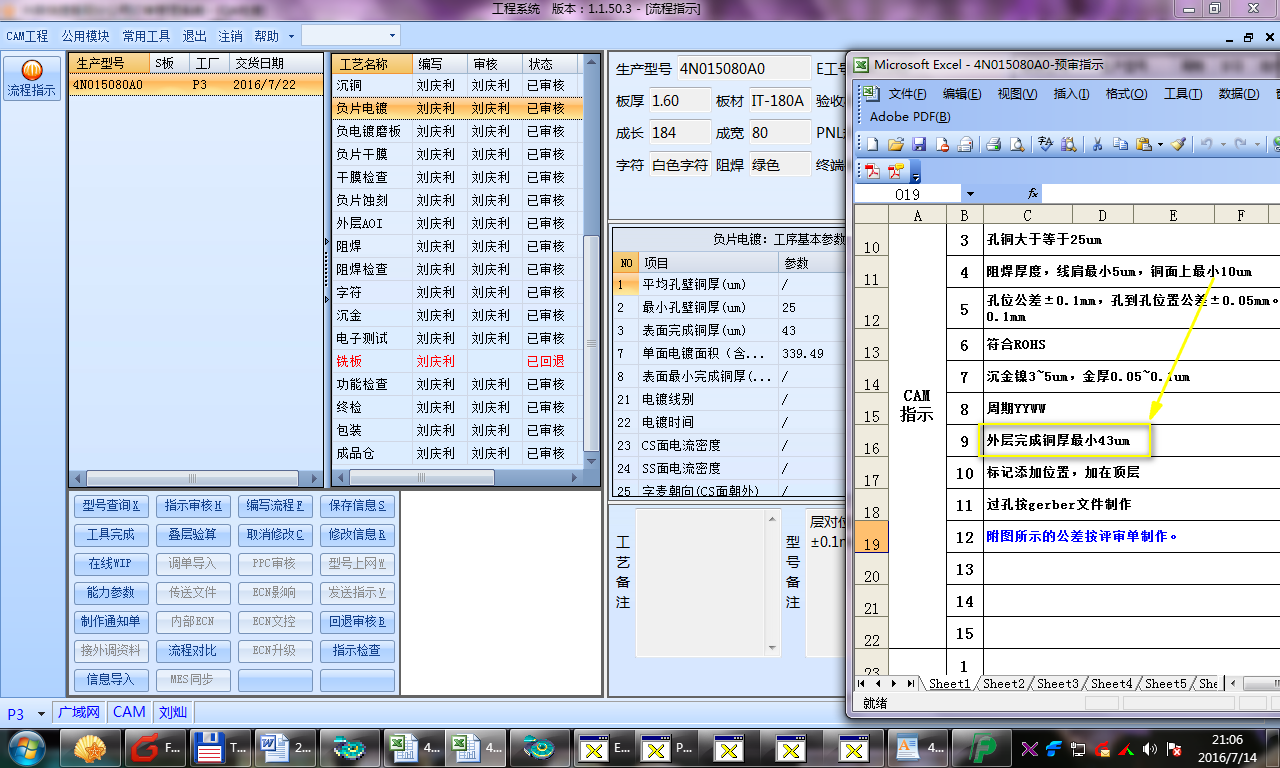Run the spelling check icon in Excel
Screen dimensions: 1280x768
coord(1046,144)
